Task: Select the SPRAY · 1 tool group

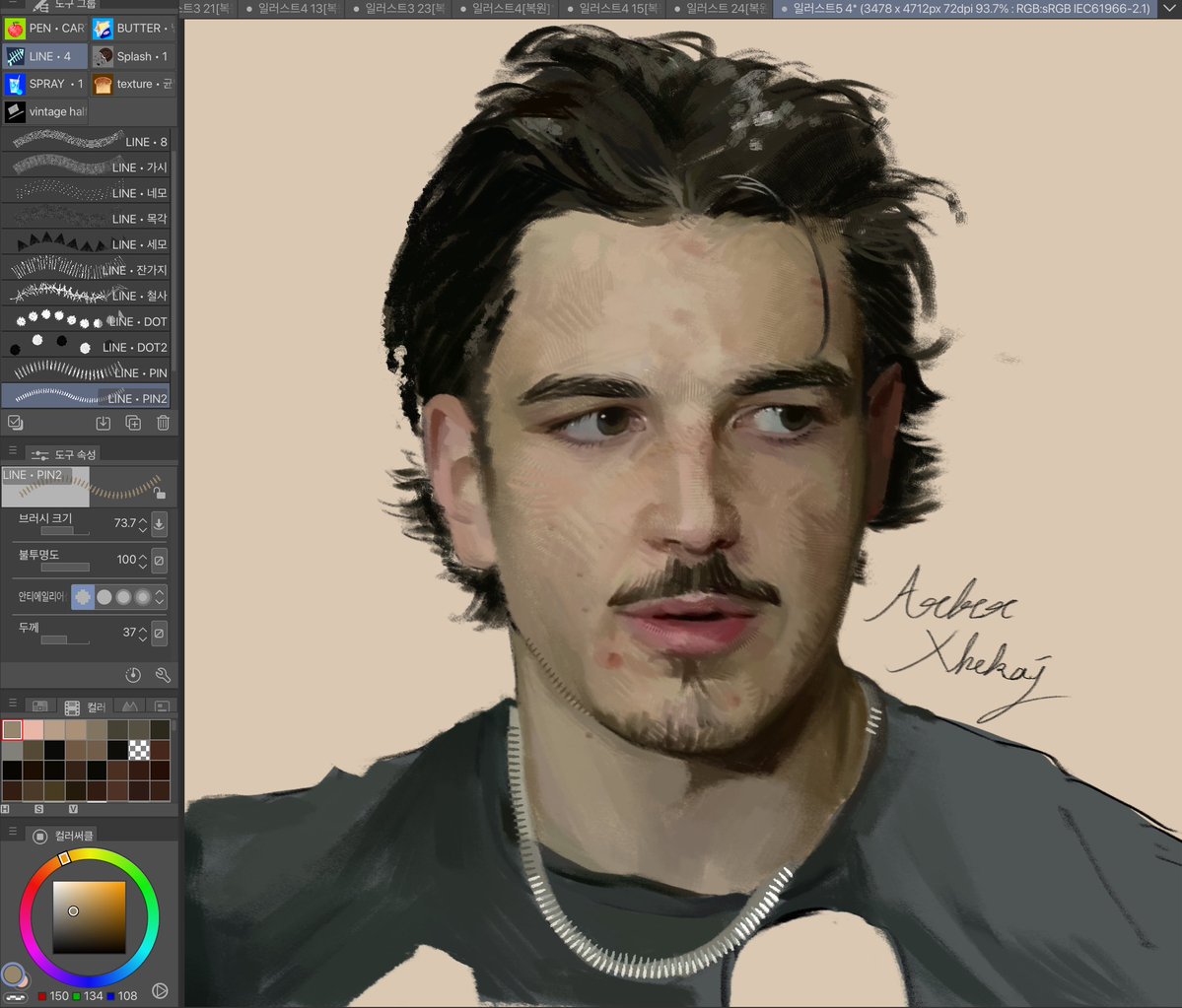Action: [x=44, y=84]
